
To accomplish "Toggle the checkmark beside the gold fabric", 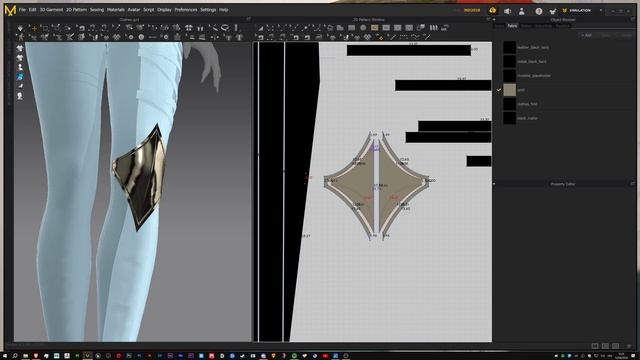I will [x=499, y=89].
